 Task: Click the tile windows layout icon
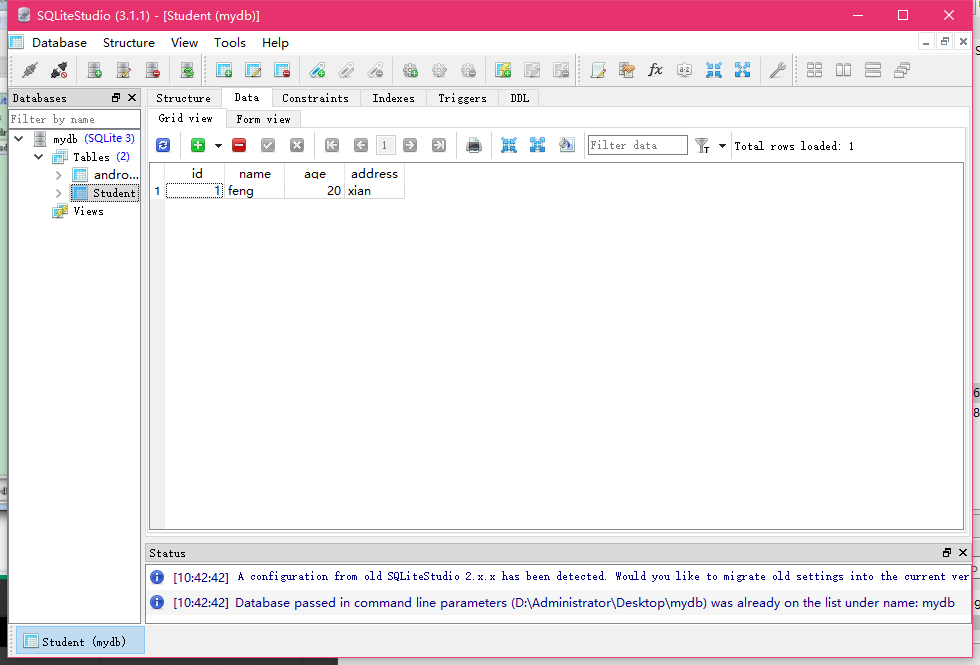[814, 70]
